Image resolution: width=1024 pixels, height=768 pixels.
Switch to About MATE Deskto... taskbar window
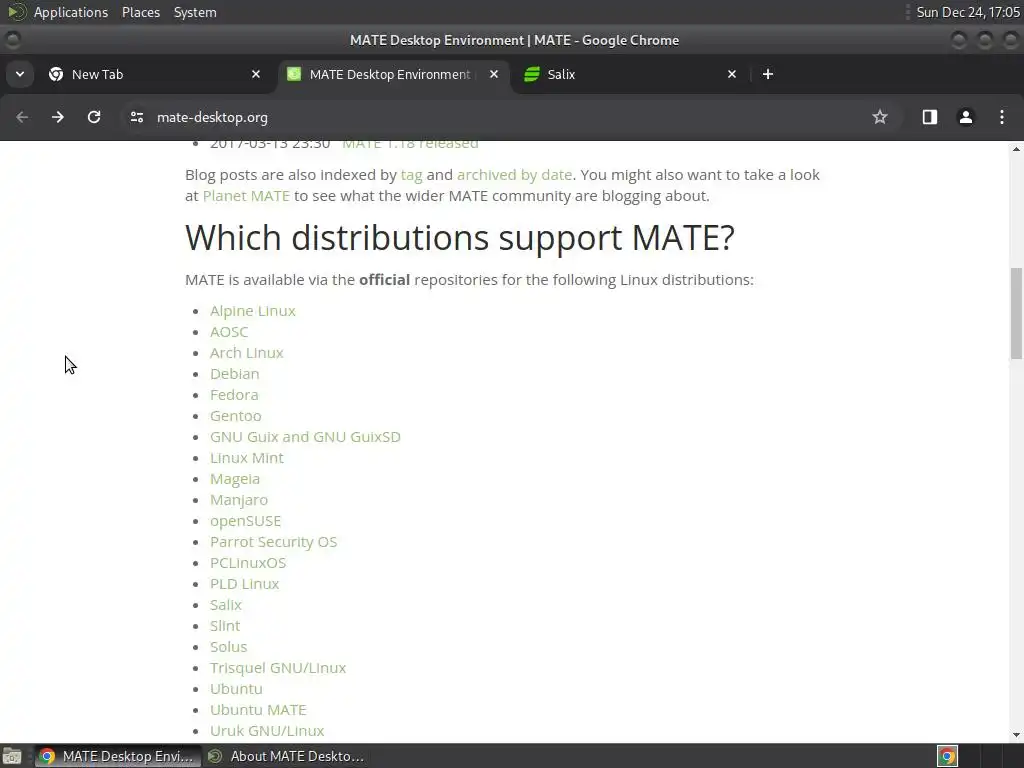(286, 756)
